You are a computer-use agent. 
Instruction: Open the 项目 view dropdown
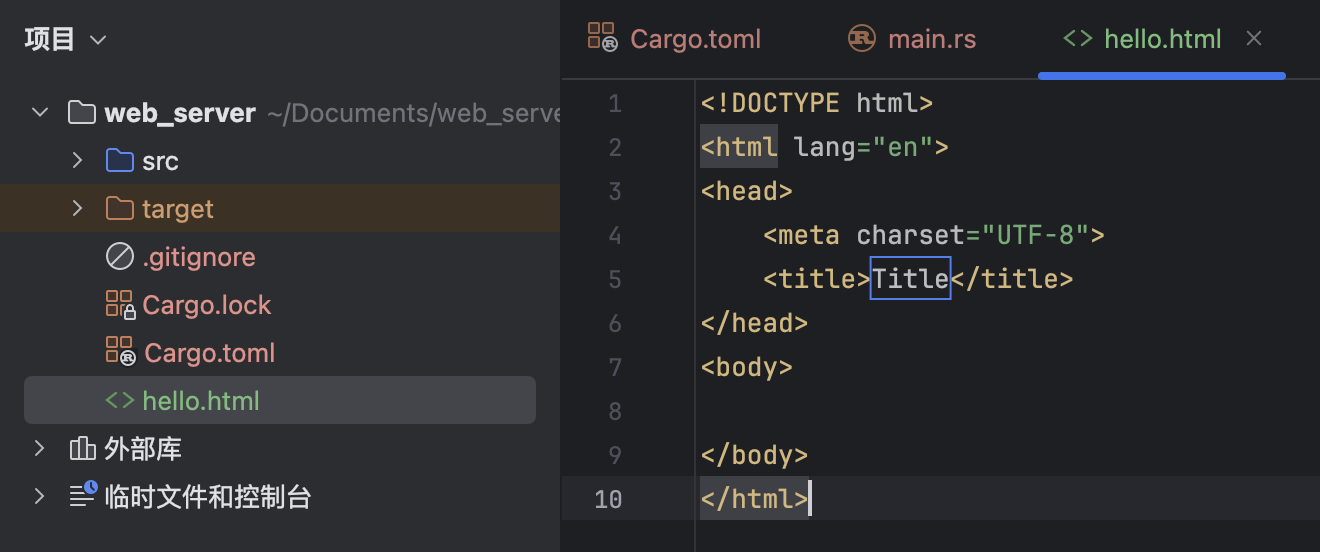pyautogui.click(x=65, y=40)
